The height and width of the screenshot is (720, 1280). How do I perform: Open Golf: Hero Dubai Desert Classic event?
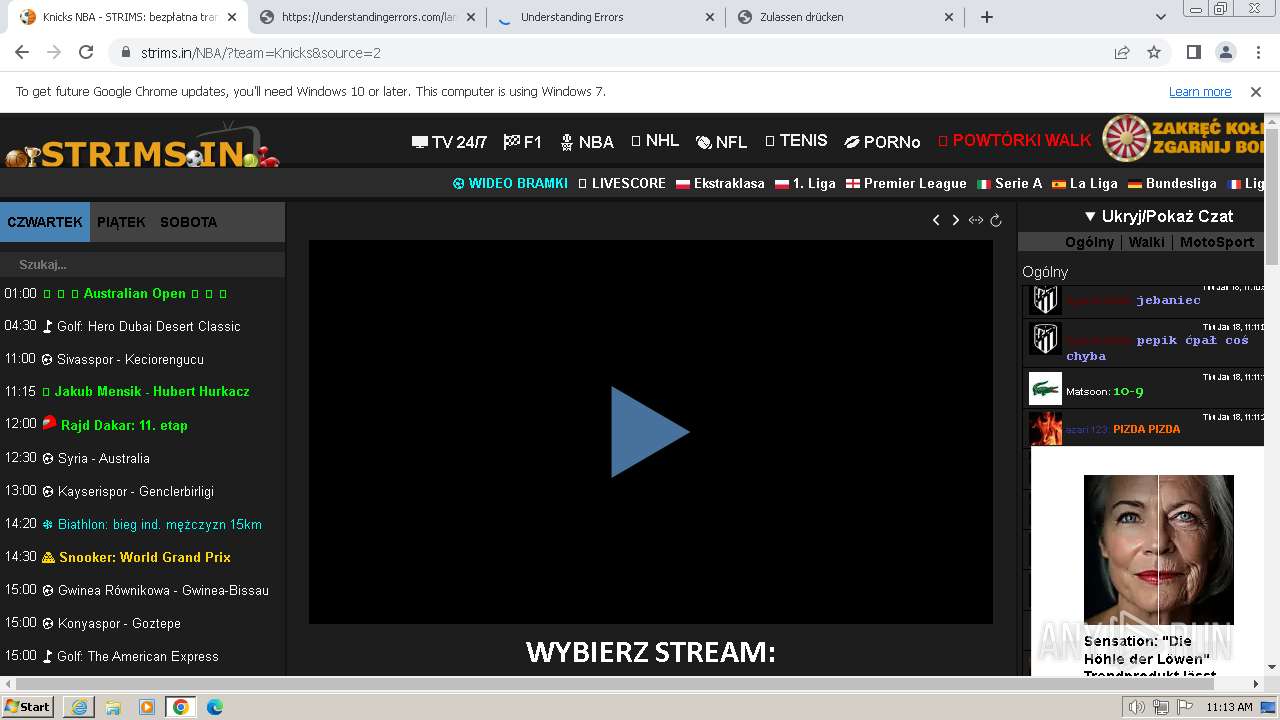coord(141,326)
